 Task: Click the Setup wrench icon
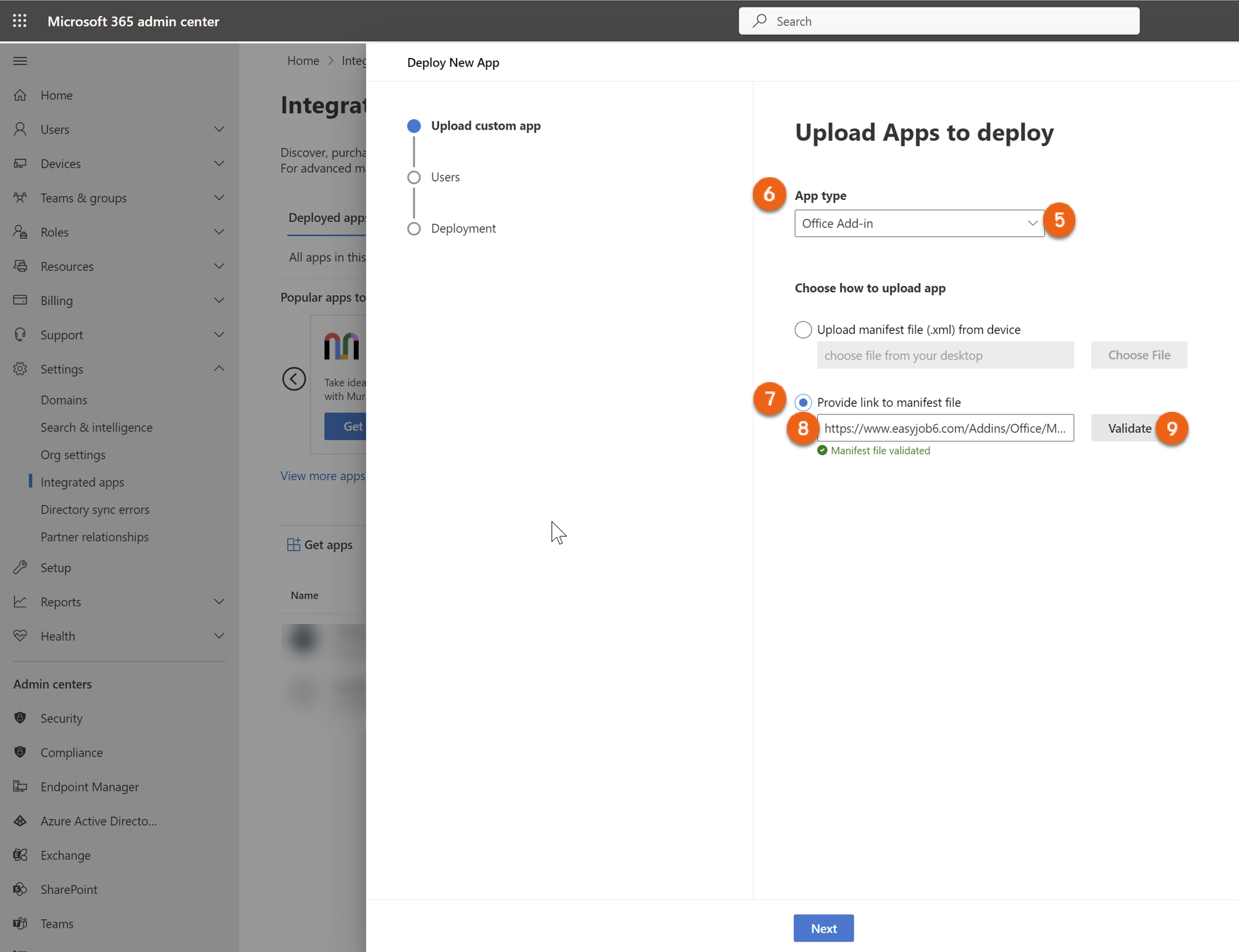pos(20,567)
